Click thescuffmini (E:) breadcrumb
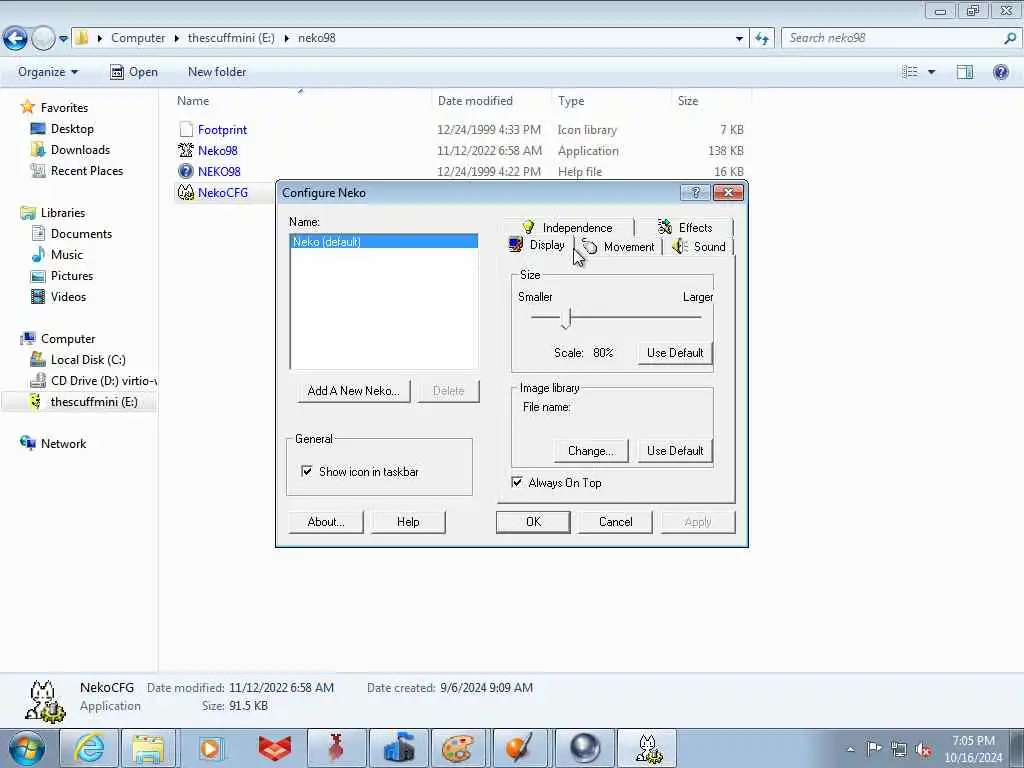Screen dimensions: 1024x768 tap(231, 38)
